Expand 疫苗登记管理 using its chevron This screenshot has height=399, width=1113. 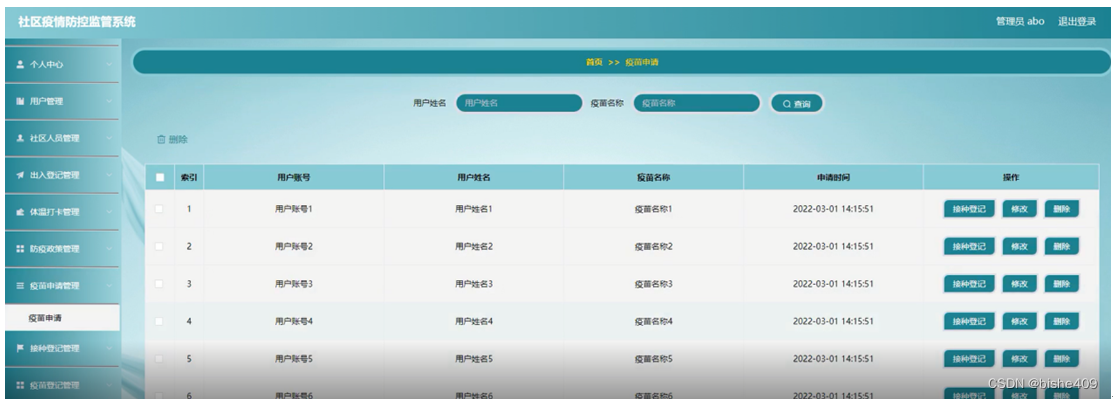click(109, 386)
